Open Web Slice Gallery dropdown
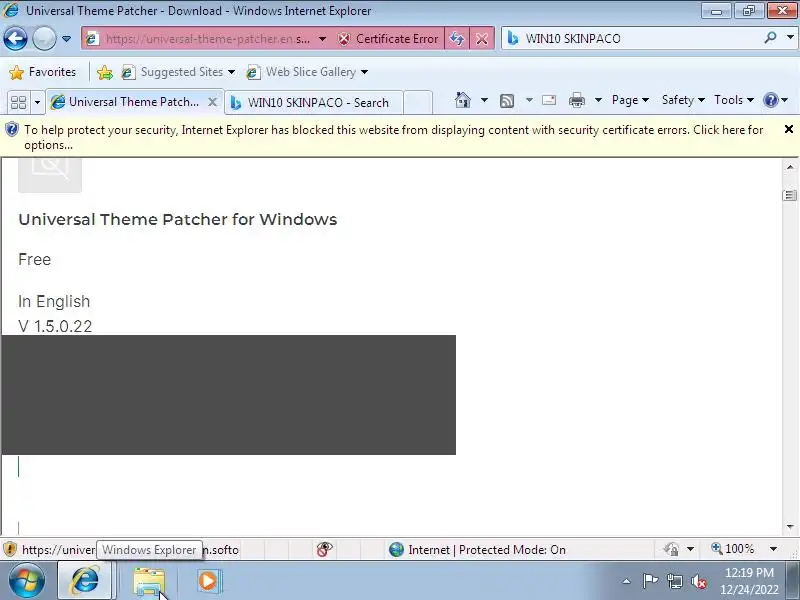The image size is (800, 600). [307, 72]
